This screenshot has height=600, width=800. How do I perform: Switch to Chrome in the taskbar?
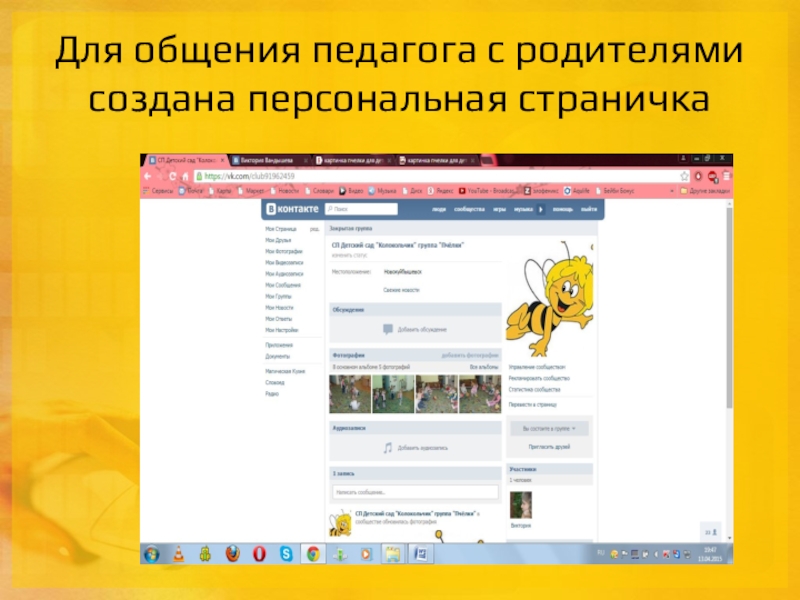pos(313,554)
